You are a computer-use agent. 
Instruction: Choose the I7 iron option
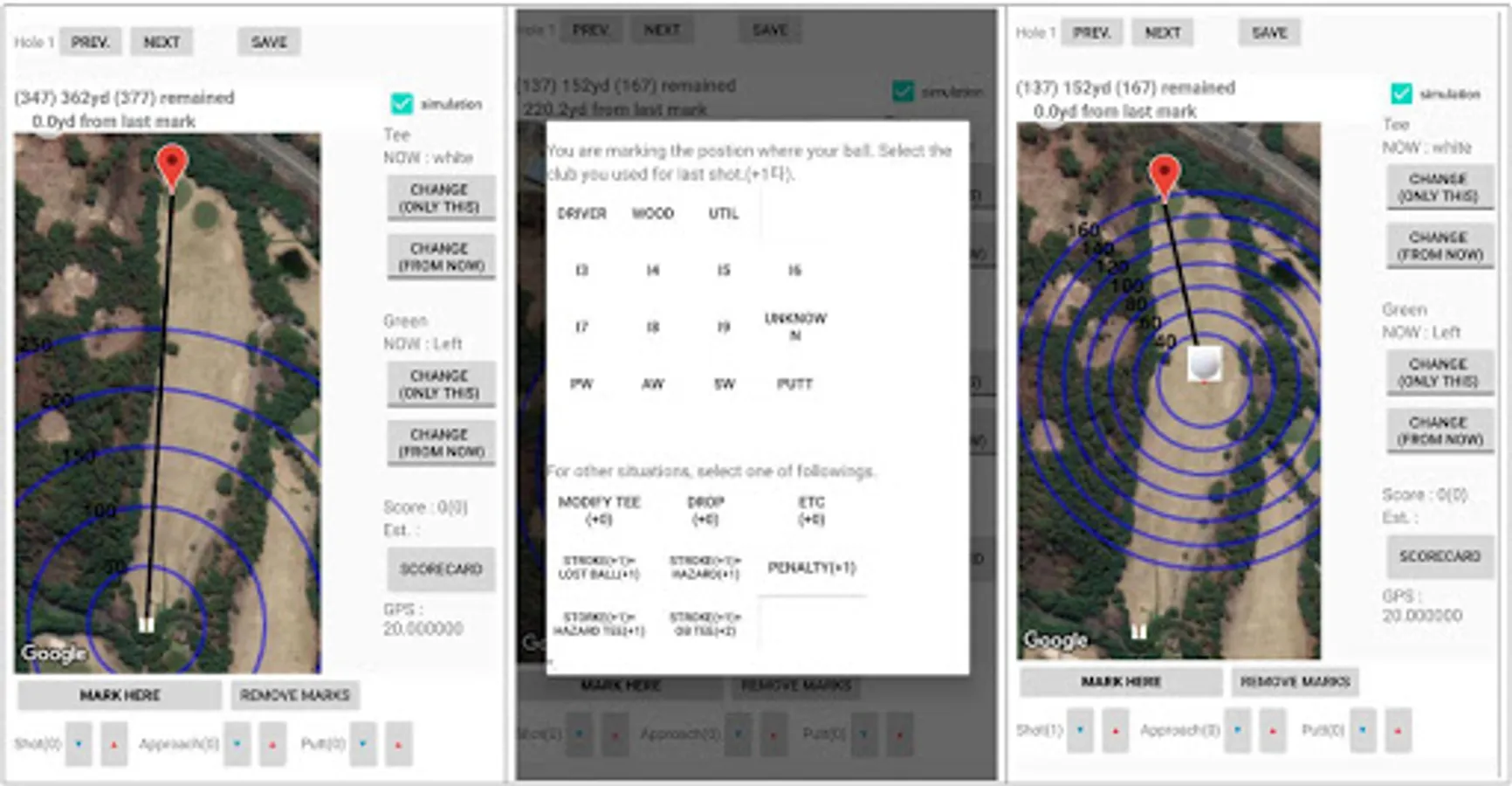pos(581,327)
